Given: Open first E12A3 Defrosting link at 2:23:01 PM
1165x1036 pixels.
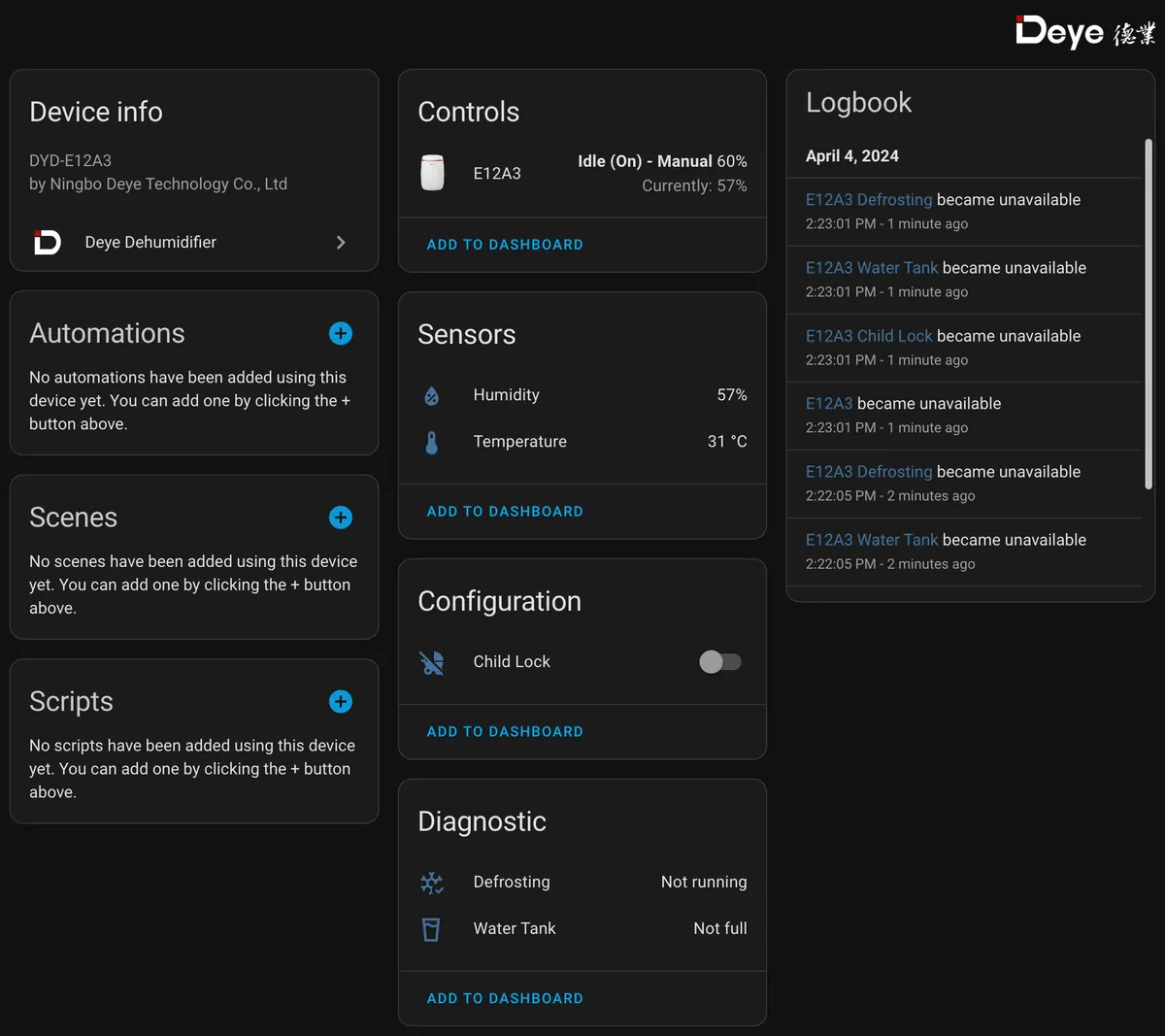Looking at the screenshot, I should tap(869, 200).
